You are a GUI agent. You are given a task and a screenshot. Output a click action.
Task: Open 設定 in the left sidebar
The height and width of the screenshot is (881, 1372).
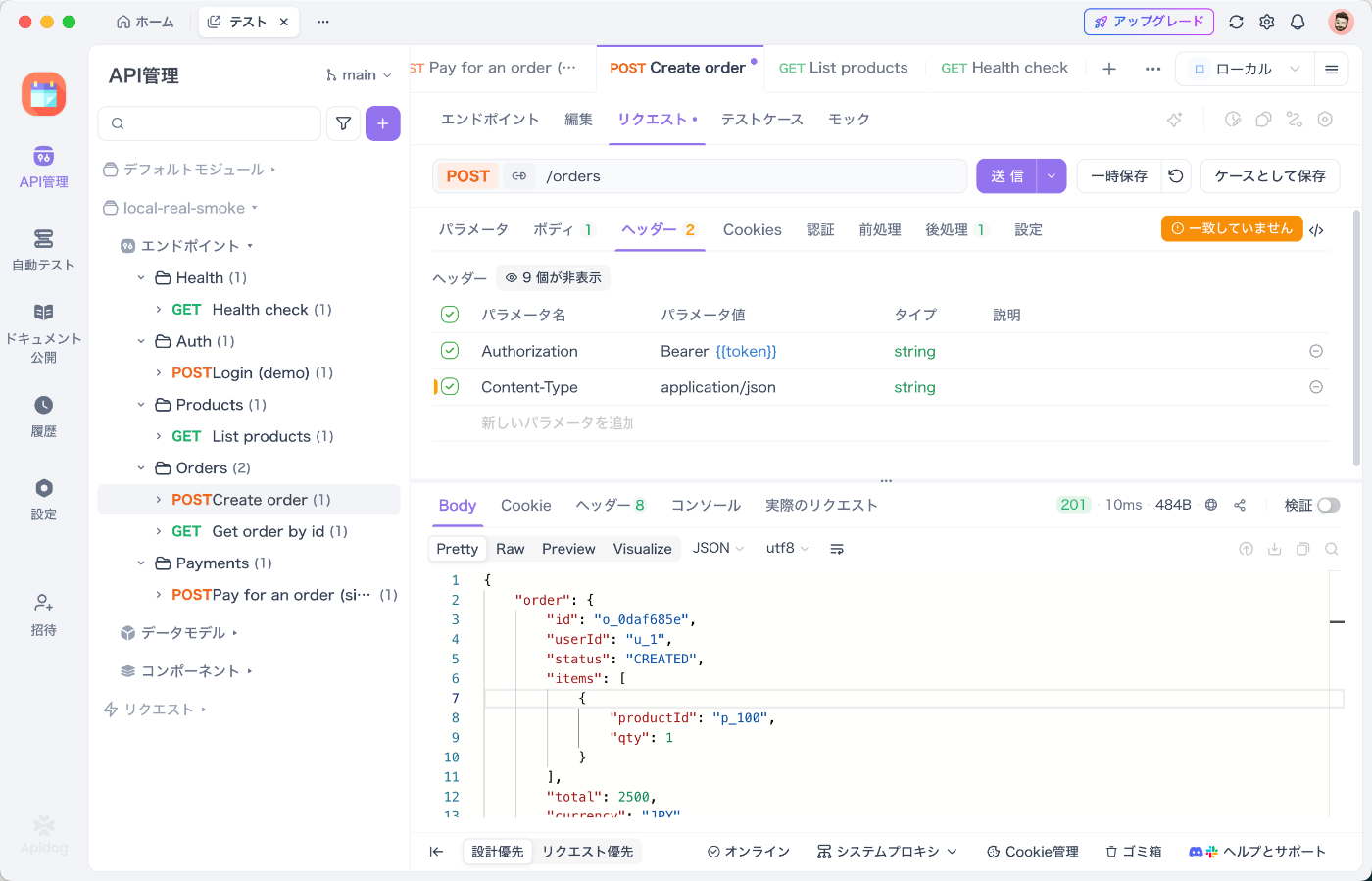pos(43,500)
